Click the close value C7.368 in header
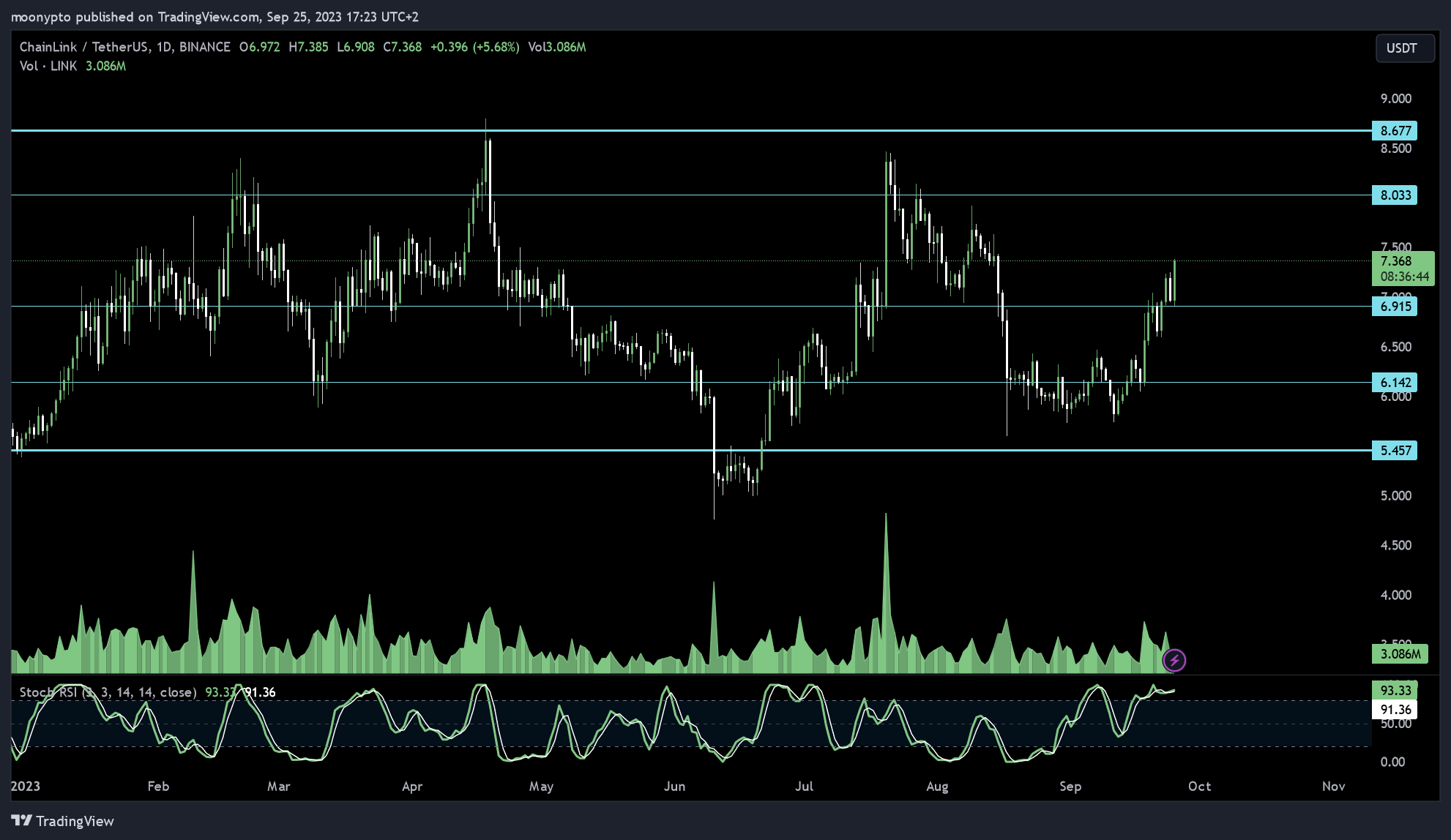 (403, 47)
